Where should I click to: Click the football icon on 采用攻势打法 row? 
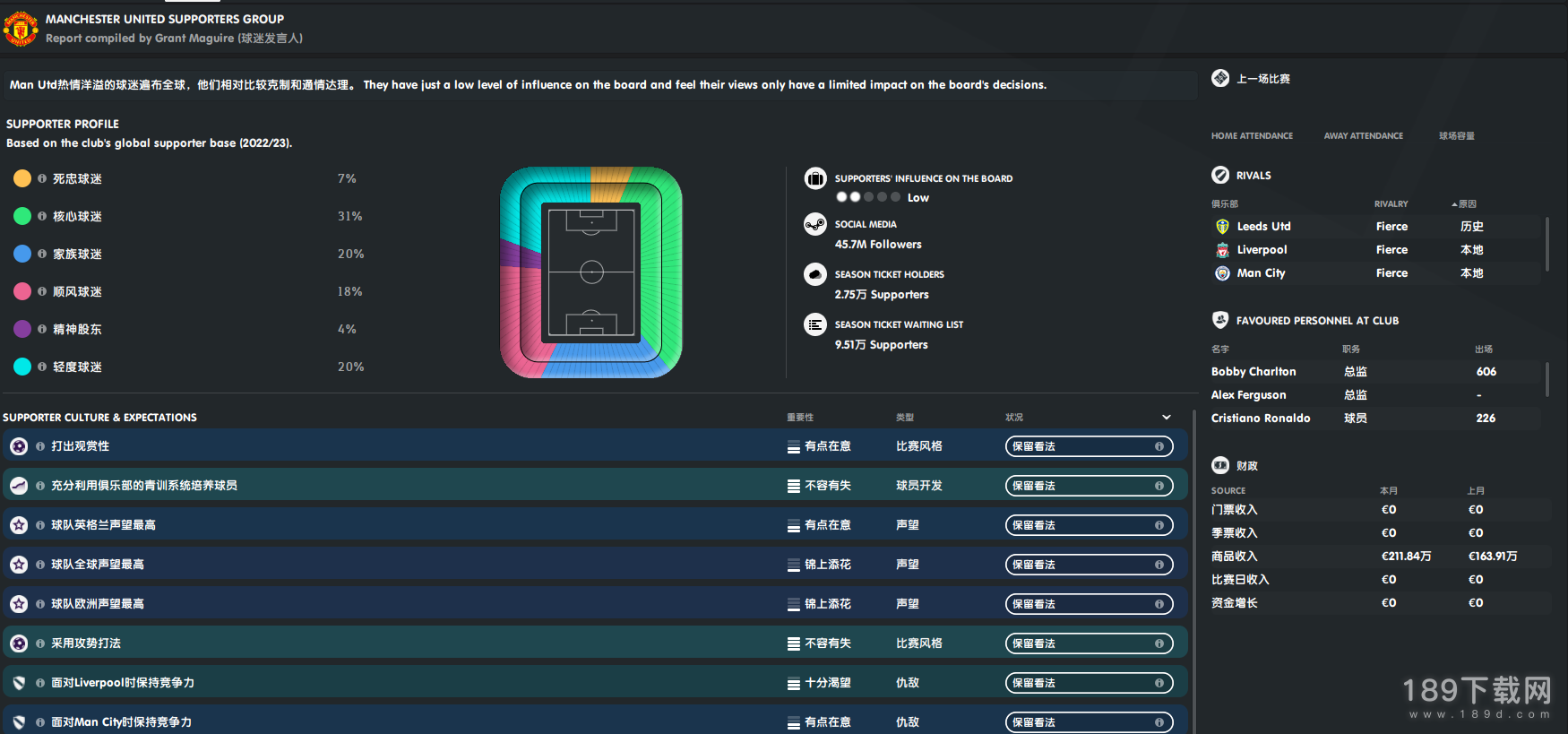coord(19,643)
